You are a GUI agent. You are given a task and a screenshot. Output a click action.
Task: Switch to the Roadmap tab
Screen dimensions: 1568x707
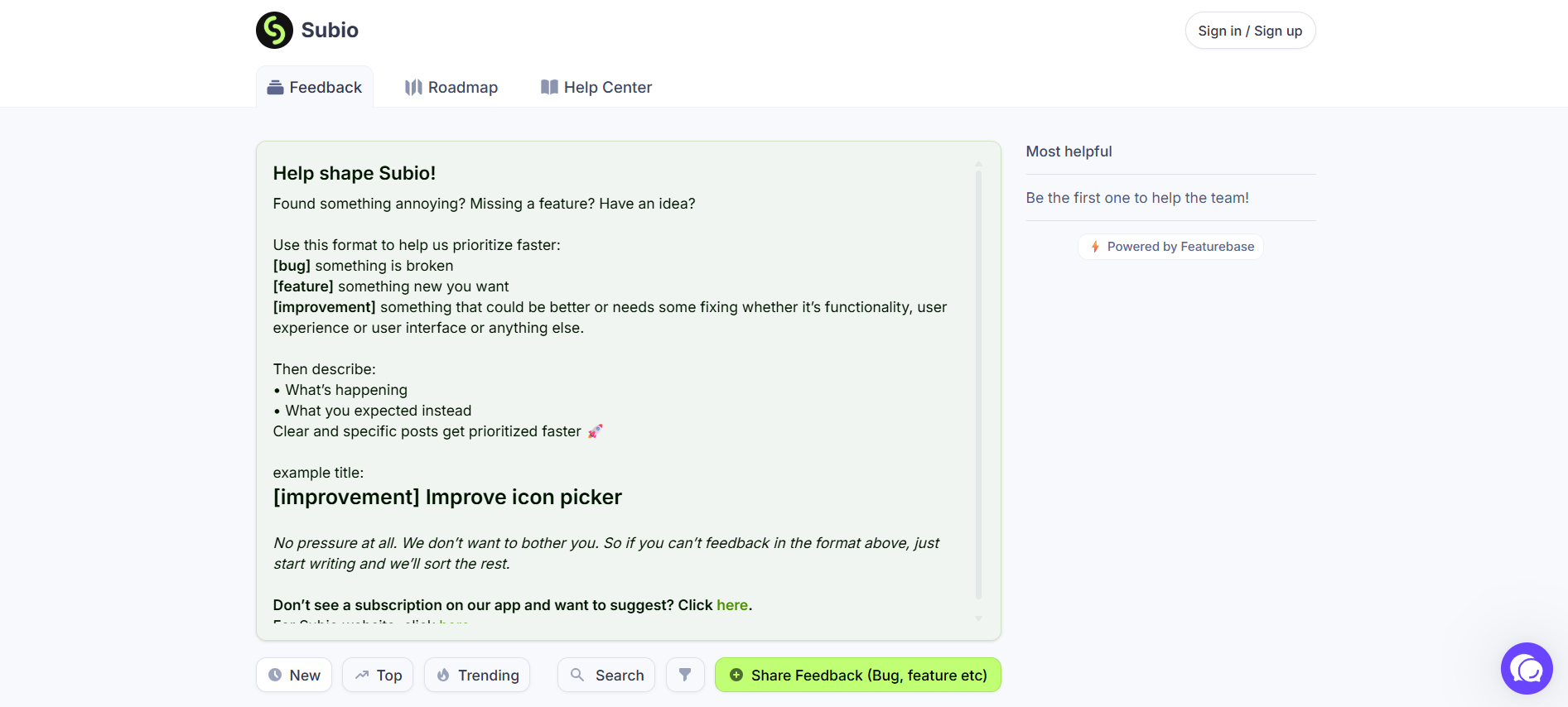click(x=451, y=87)
